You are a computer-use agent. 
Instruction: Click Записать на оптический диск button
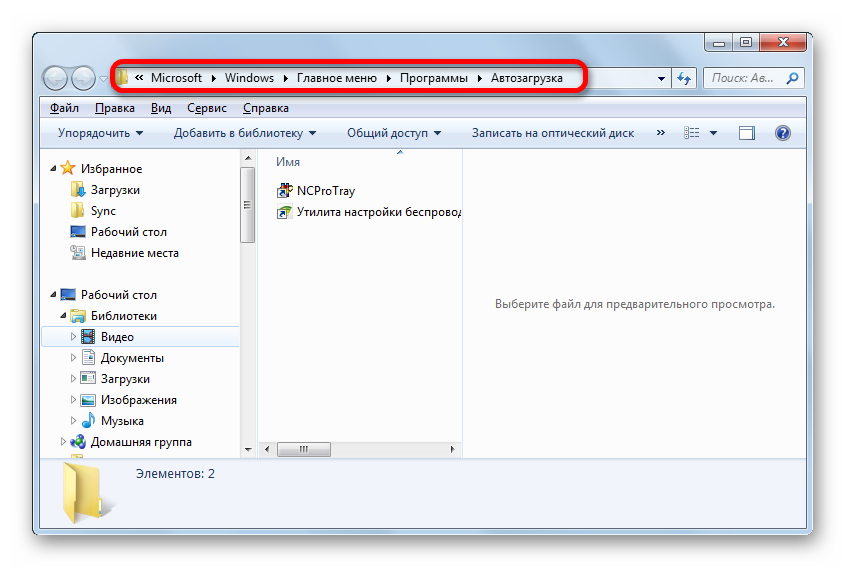point(552,133)
